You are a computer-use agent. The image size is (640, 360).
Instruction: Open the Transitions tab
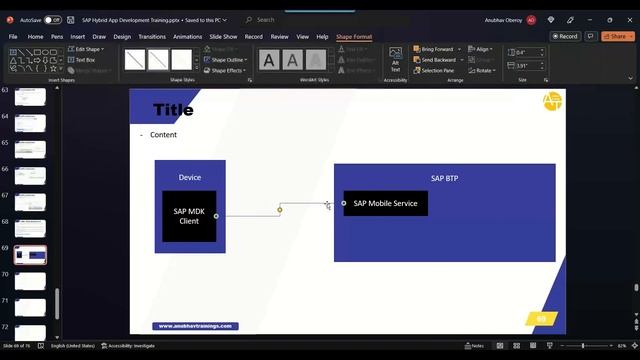pos(152,37)
